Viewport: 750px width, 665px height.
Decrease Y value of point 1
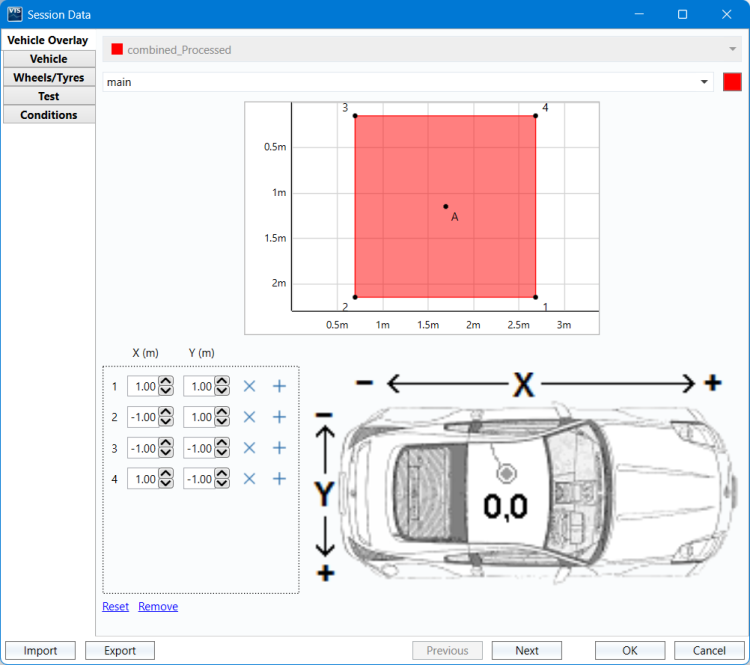pos(222,391)
